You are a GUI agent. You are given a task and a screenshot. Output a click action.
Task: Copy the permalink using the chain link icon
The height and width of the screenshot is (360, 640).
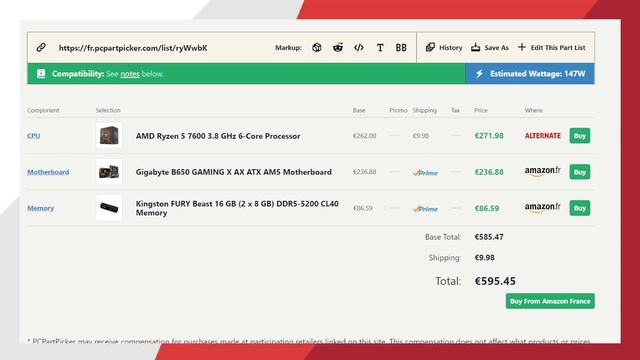tap(41, 48)
